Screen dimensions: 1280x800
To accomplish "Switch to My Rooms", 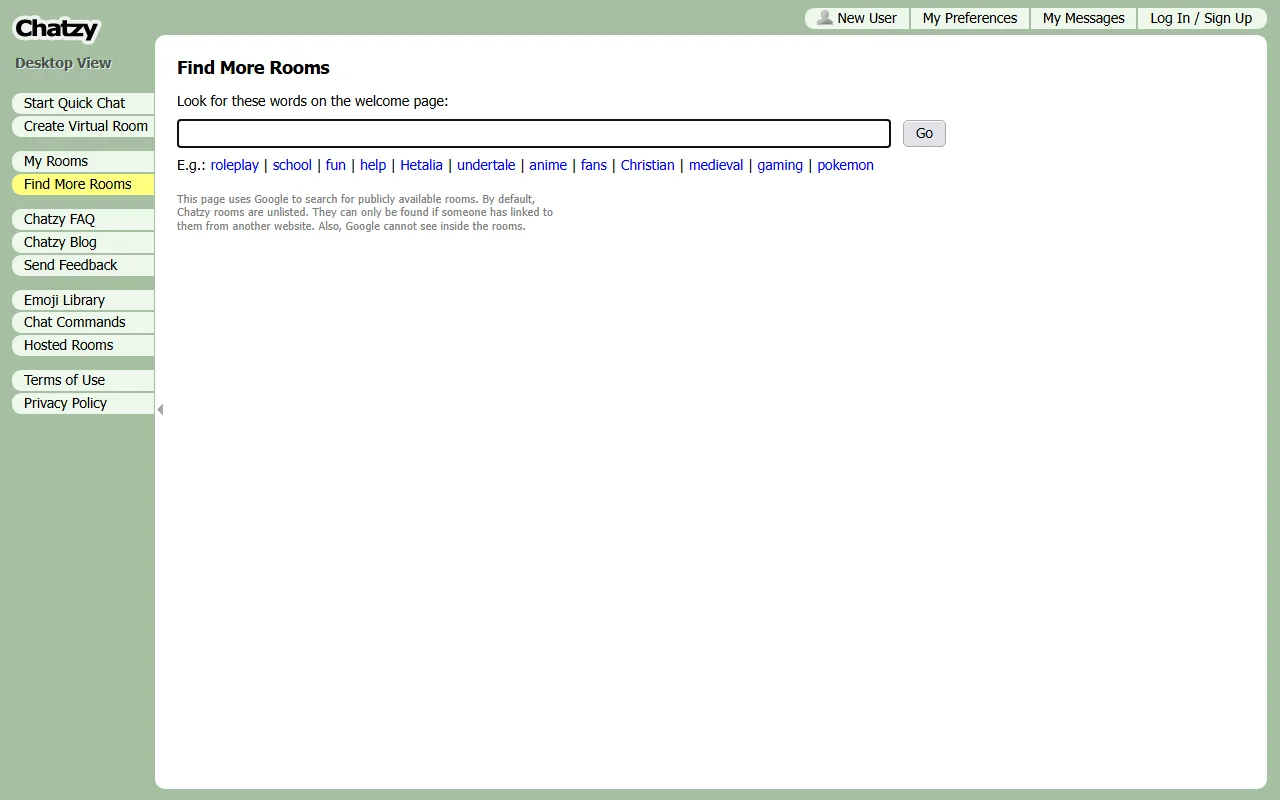I will (x=54, y=161).
